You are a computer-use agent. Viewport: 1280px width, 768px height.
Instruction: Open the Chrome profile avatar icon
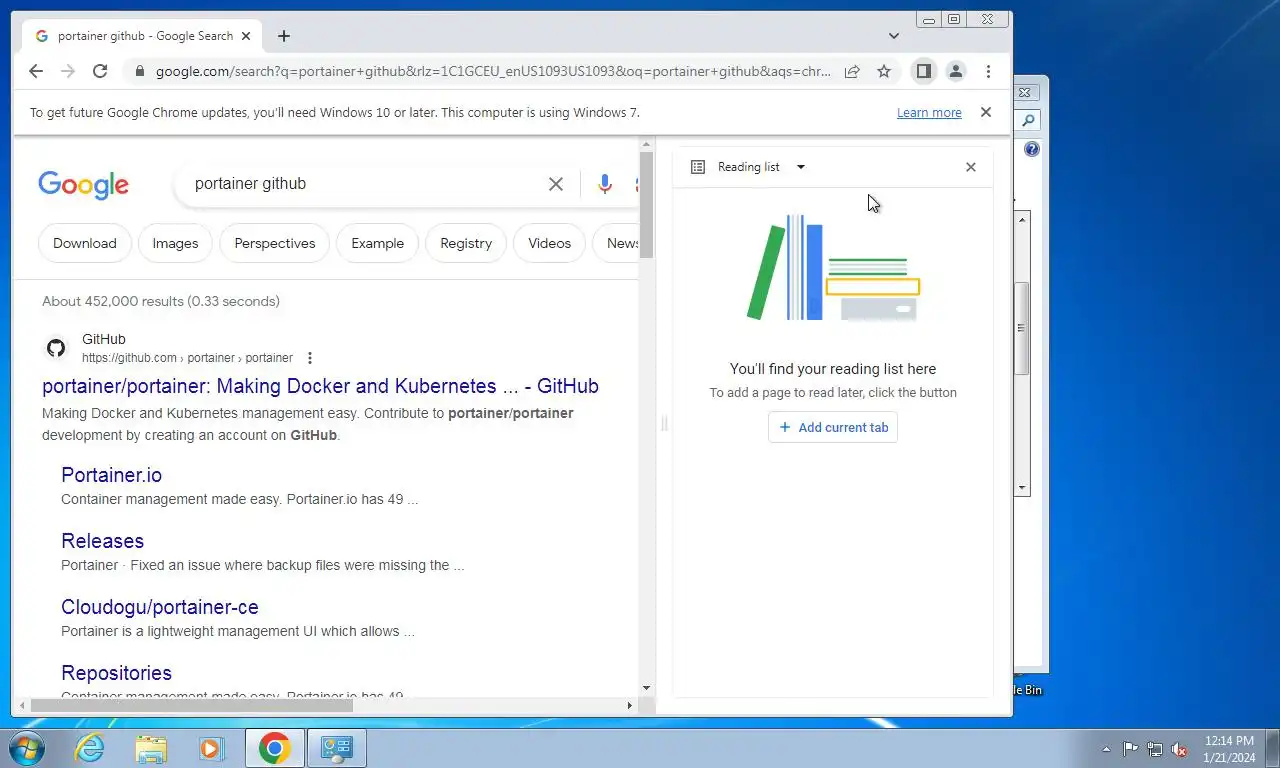956,71
